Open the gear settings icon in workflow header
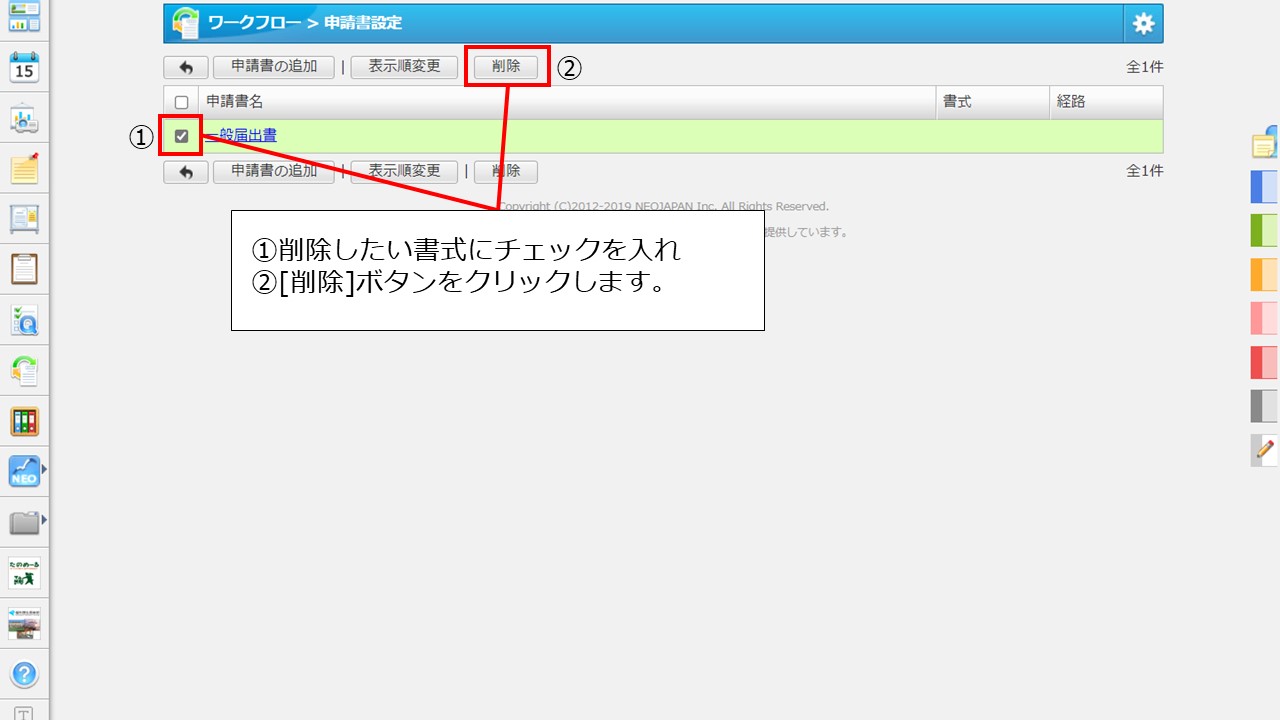The height and width of the screenshot is (720, 1280). point(1143,23)
